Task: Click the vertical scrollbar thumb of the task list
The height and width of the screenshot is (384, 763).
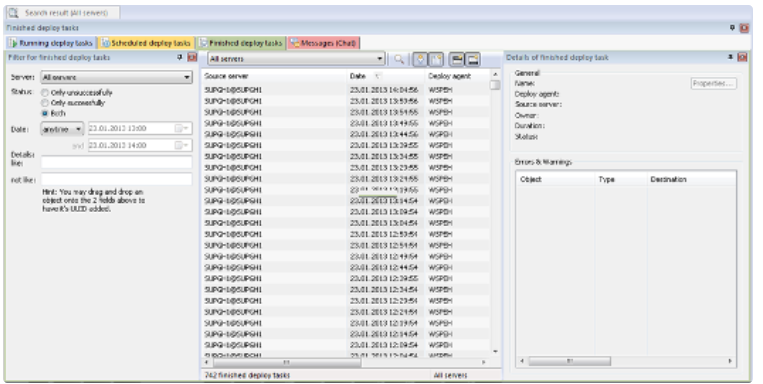Action: (495, 85)
